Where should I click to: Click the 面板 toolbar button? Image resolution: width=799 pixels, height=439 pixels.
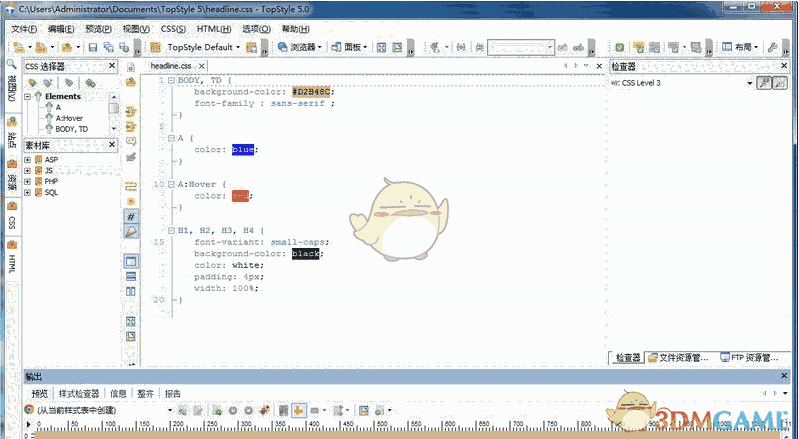coord(354,47)
